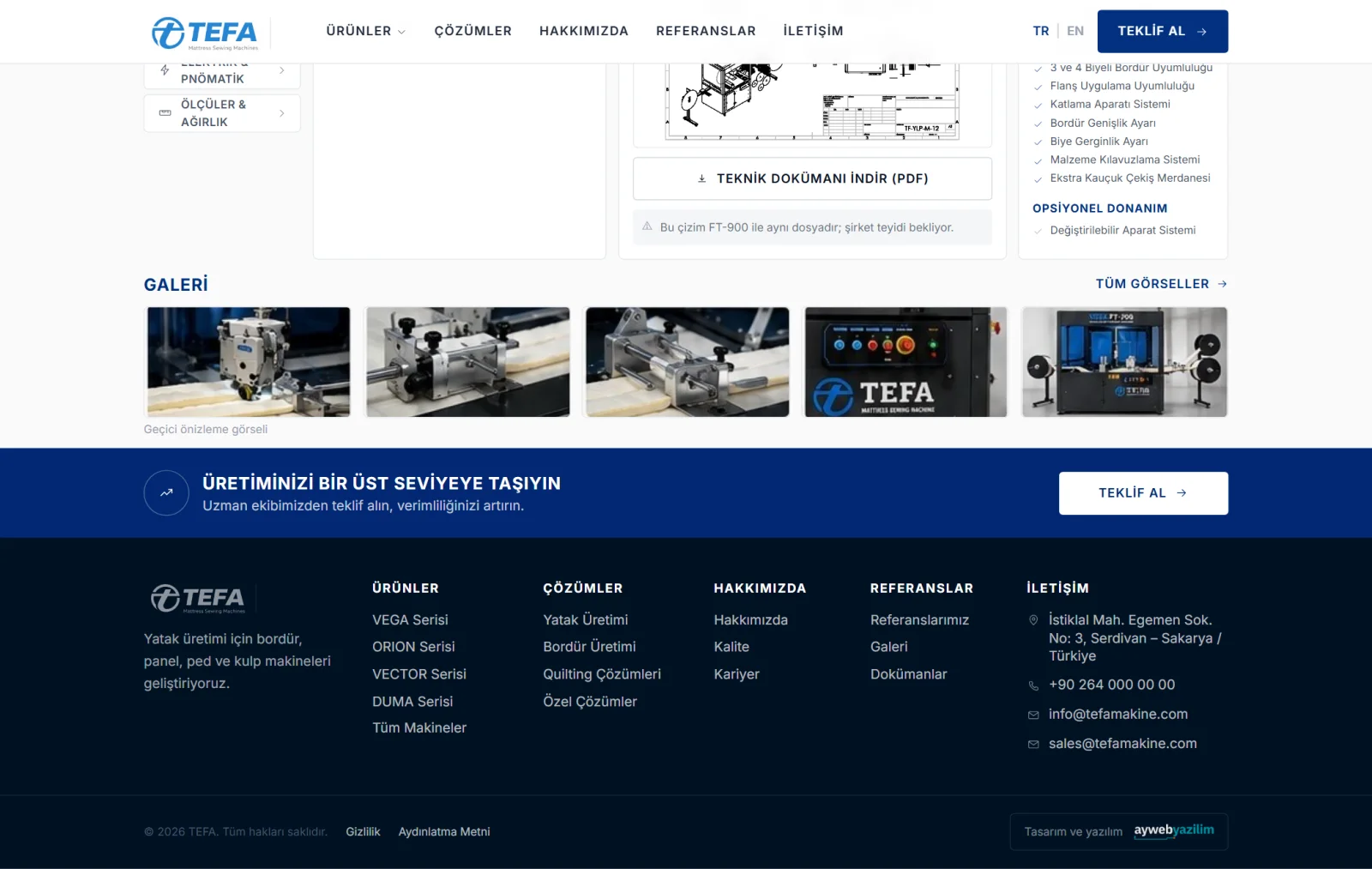Click the checkmark beside Flanş Uygulama Uyumluluğu
This screenshot has height=869, width=1372.
coord(1038,87)
